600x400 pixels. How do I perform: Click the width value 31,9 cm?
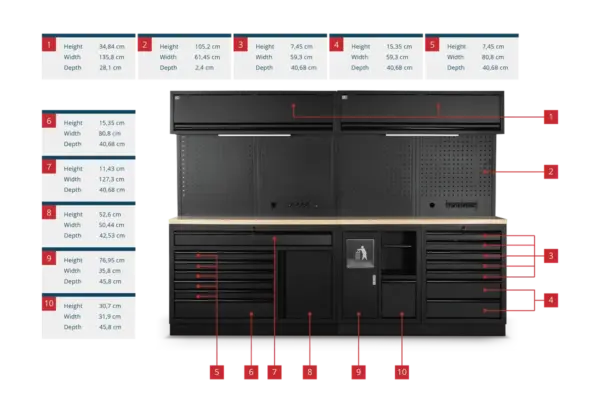[x=110, y=317]
